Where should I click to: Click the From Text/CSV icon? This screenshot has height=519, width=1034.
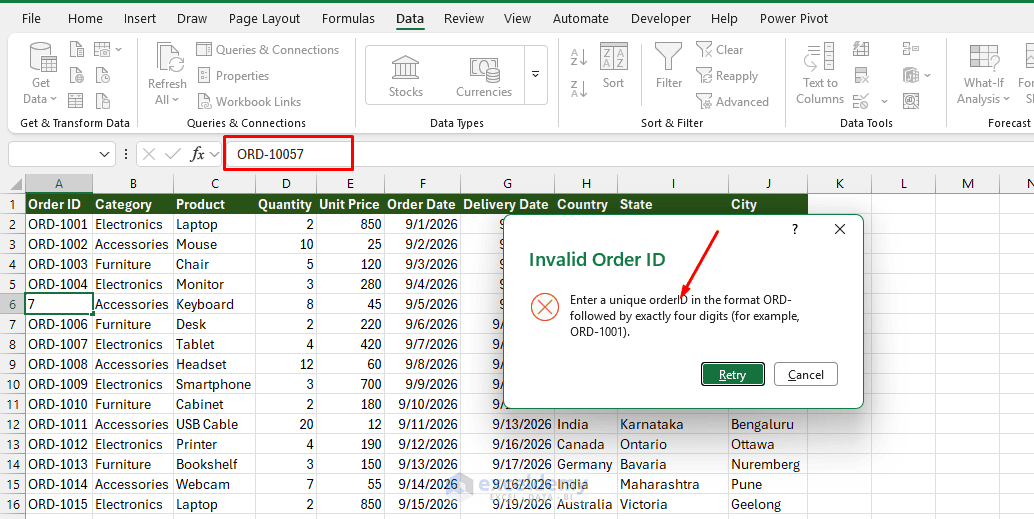(x=77, y=49)
